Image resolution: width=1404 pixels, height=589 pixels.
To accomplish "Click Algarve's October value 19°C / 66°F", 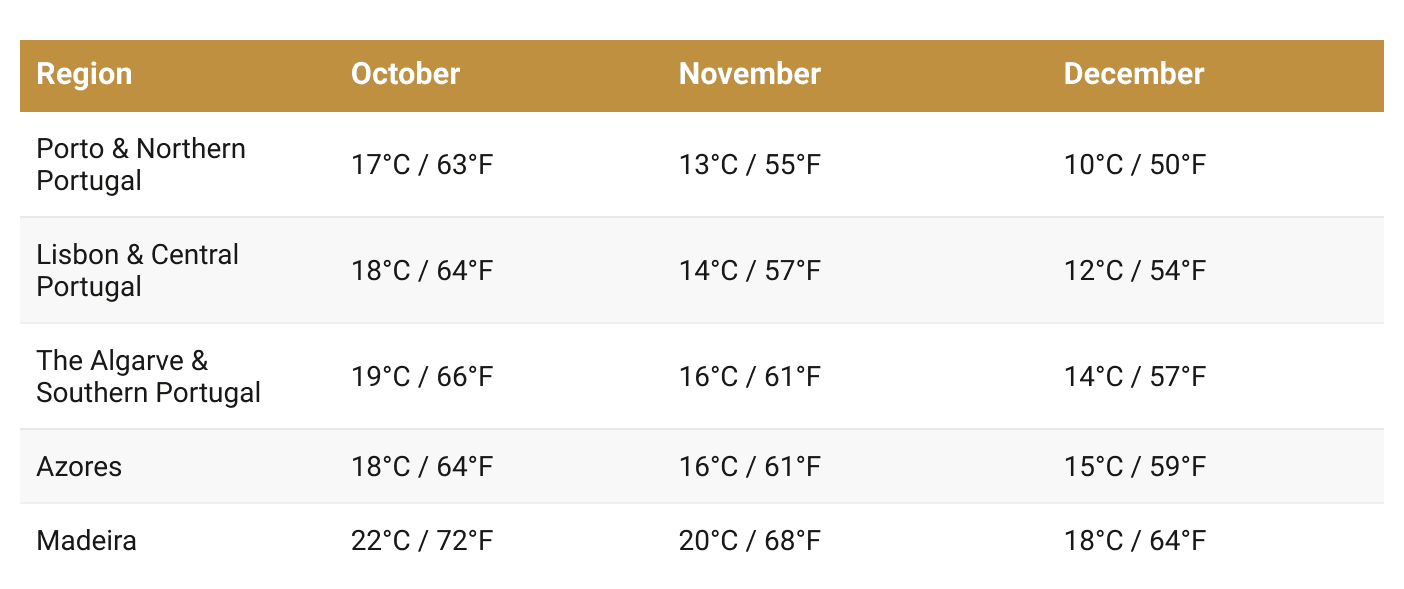I will [x=422, y=377].
